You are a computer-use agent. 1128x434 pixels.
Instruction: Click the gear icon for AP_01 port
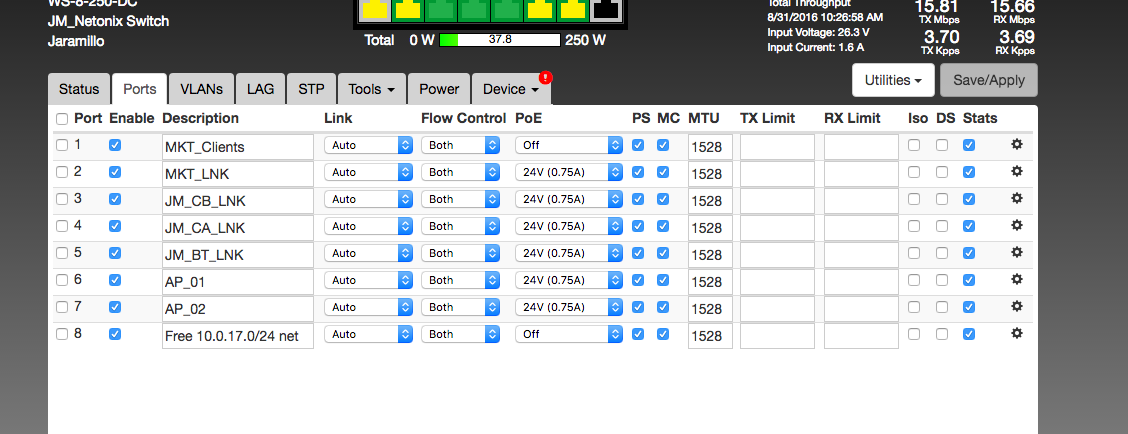pos(1016,280)
